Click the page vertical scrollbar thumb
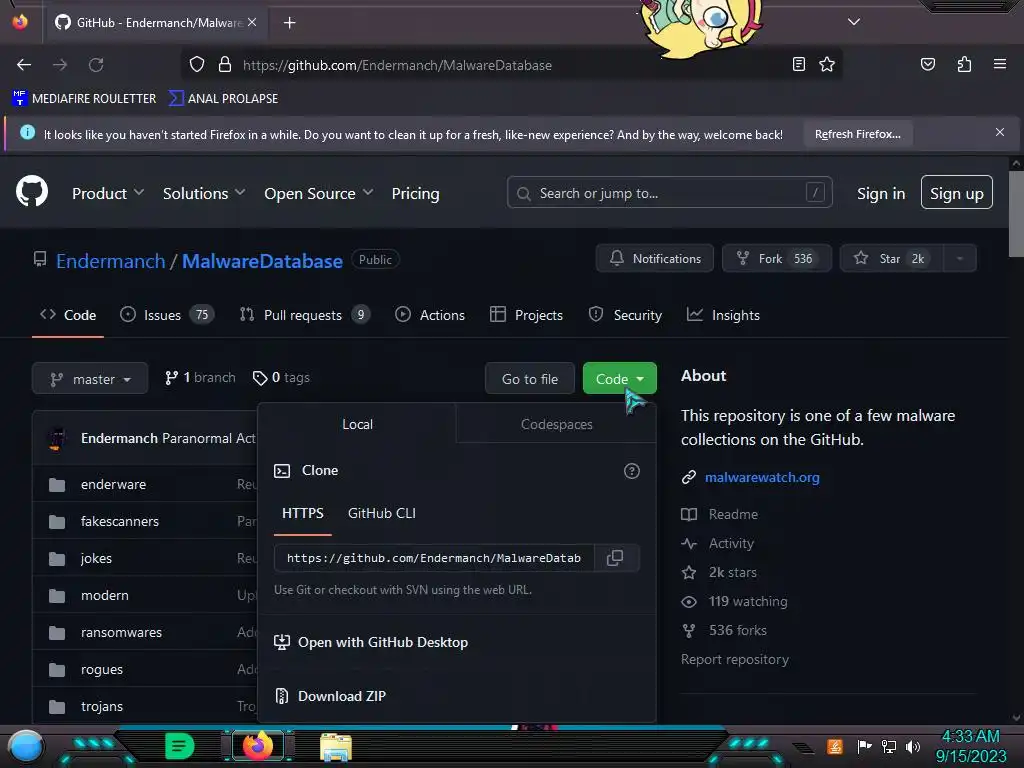1024x768 pixels. click(1016, 213)
